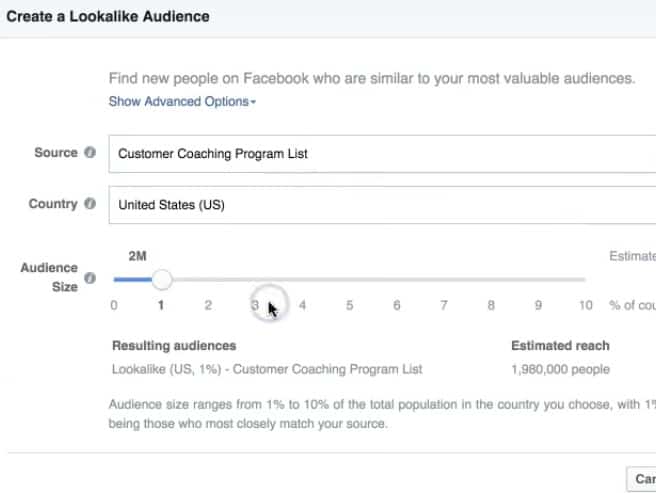Click the 8 mark on audience size scale

[x=491, y=305]
